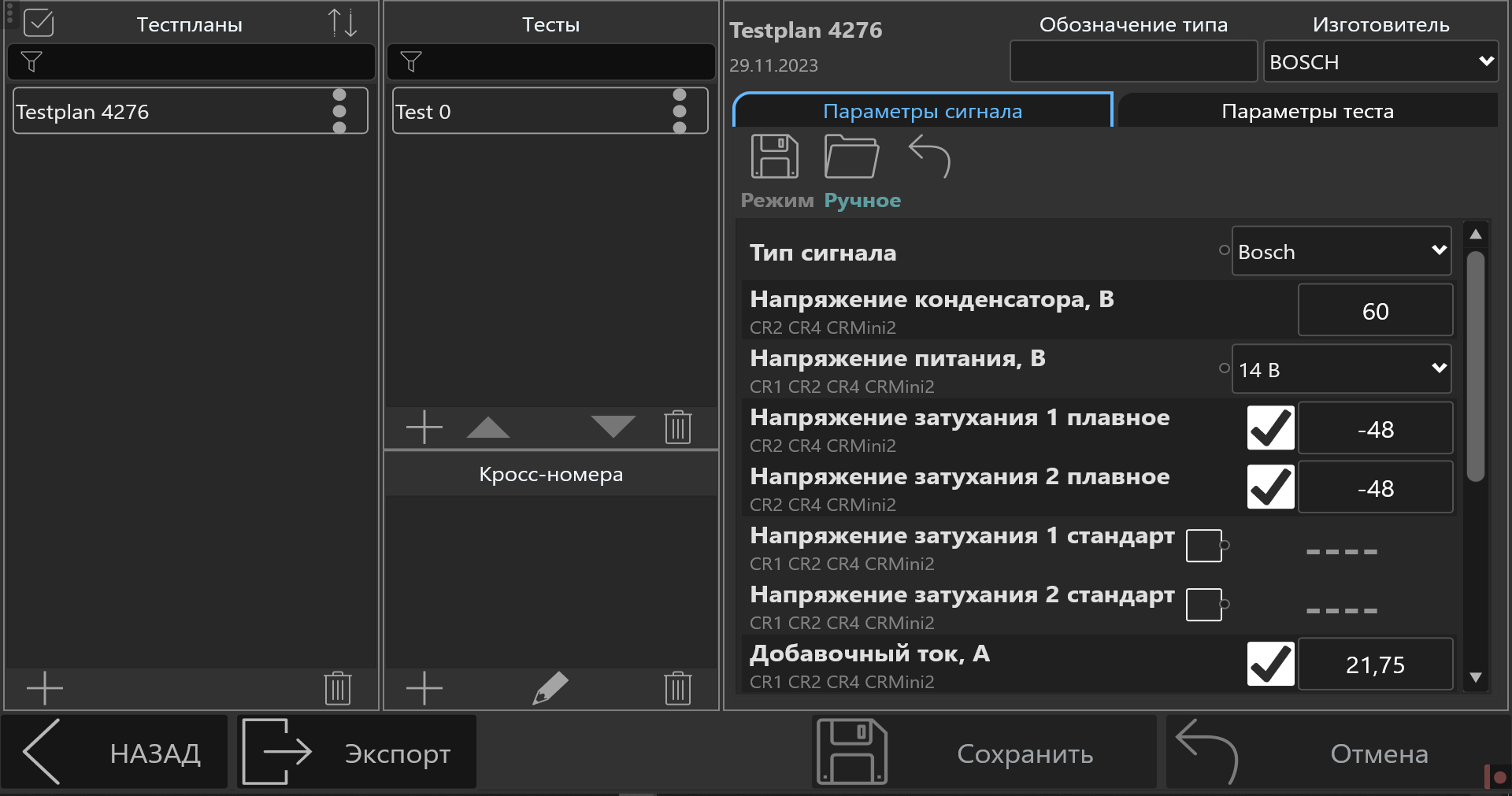Screen dimensions: 1512x796
Task: Click the sort arrows icon in the Тестпланы header
Action: (343, 23)
